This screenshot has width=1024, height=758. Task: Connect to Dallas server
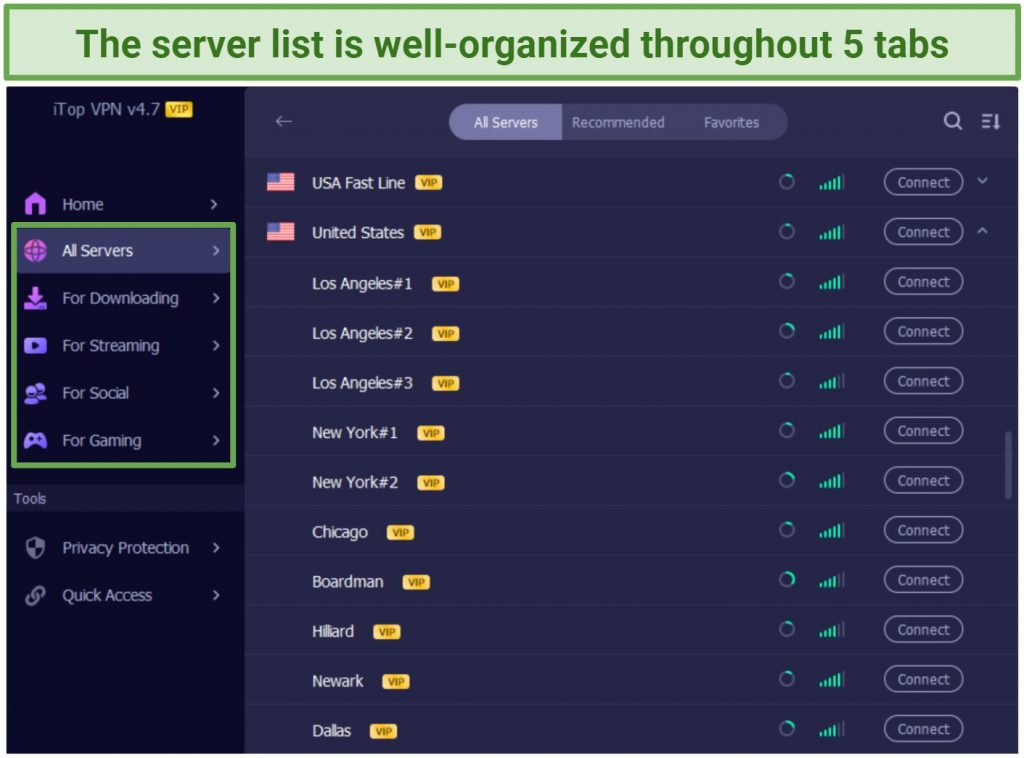click(x=923, y=729)
